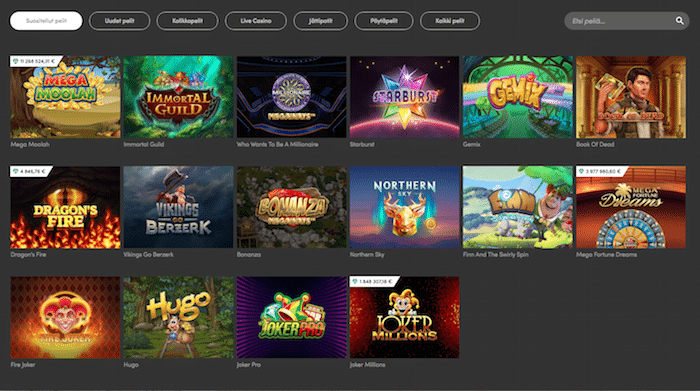Screen dimensions: 700x391
Task: Launch the Hugo slot thumbnail
Action: [178, 317]
